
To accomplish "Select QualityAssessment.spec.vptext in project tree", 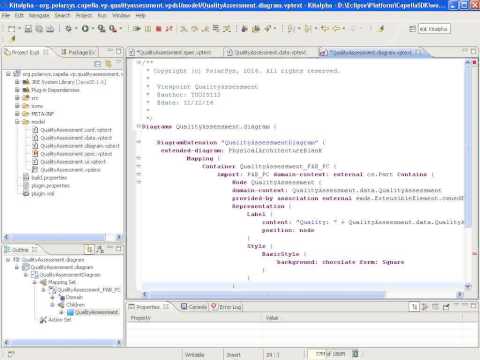I will (x=76, y=154).
